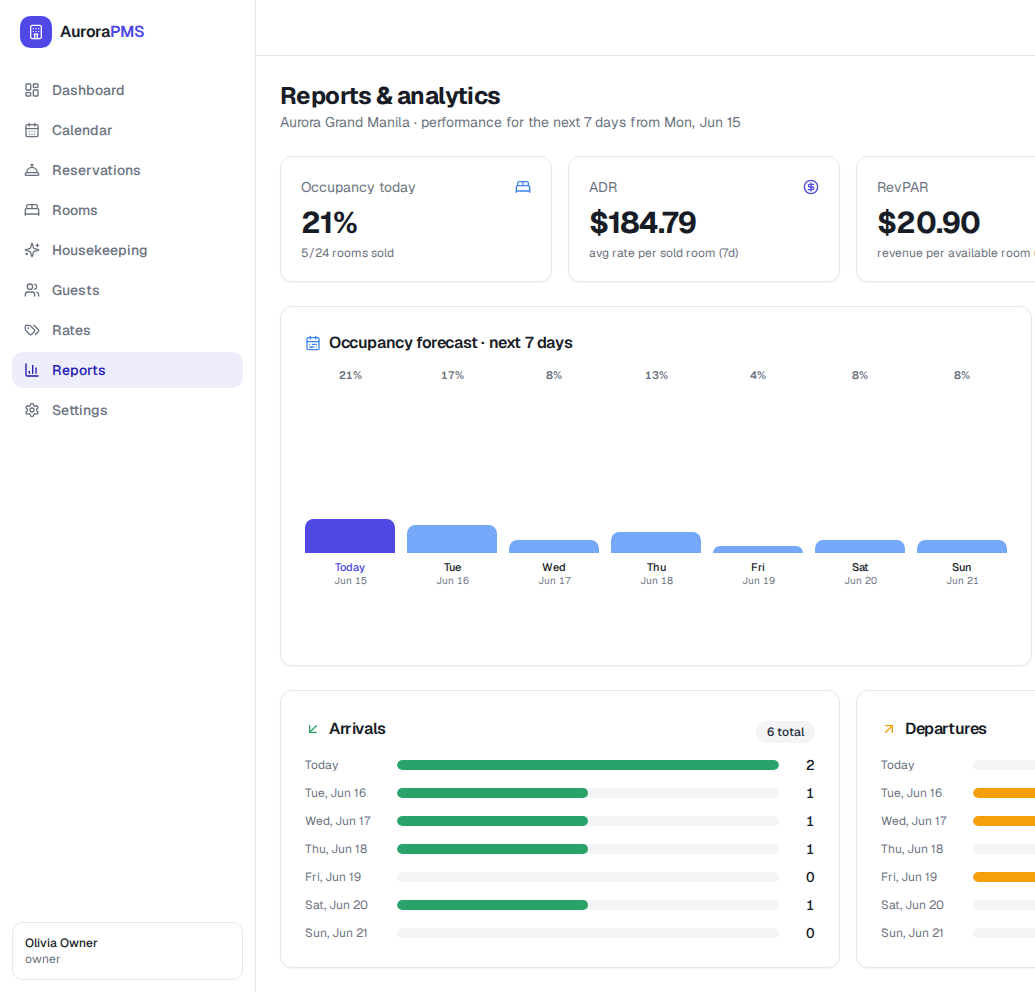Screen dimensions: 1035x992
Task: Click the 4% label above Friday bar
Action: [x=758, y=375]
